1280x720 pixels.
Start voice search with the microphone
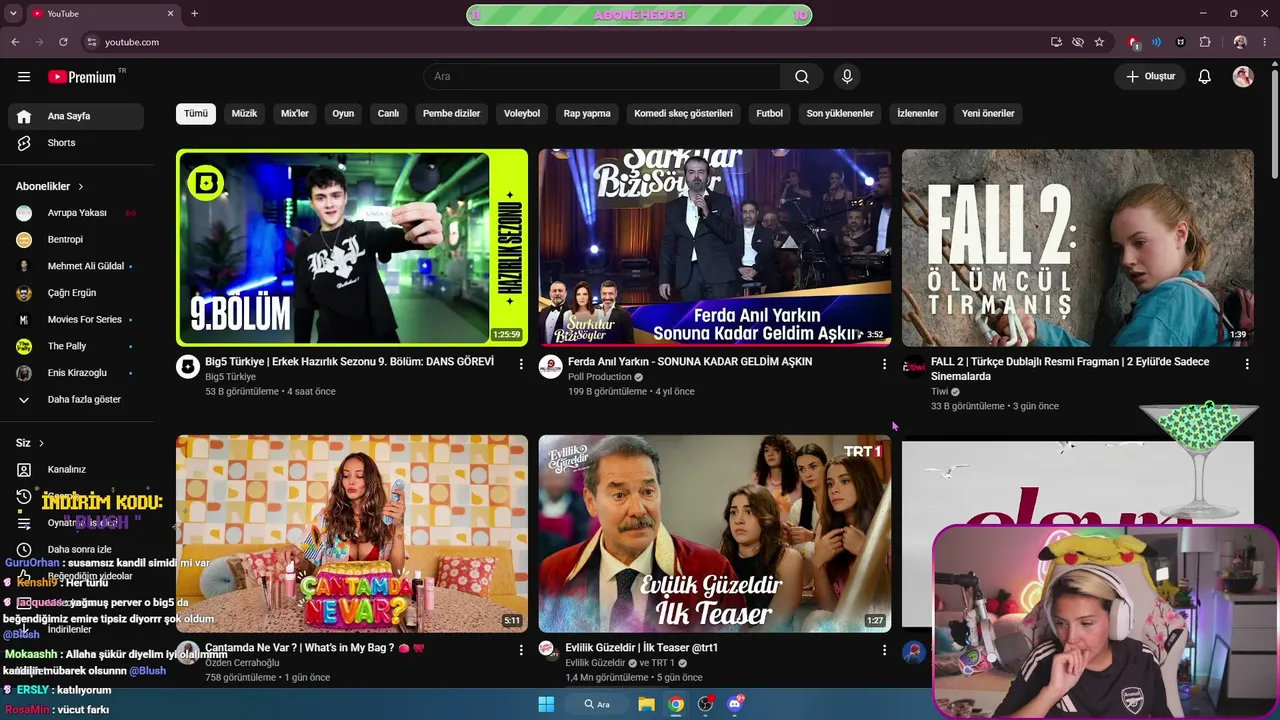point(847,77)
